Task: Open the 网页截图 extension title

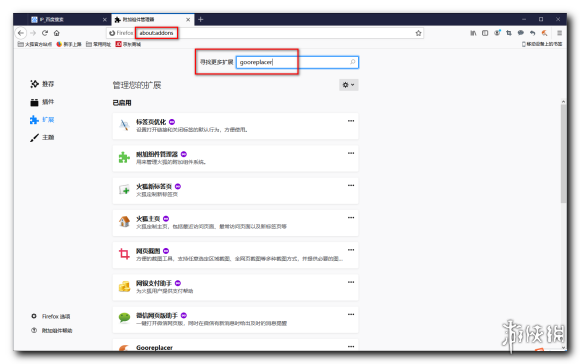Action: click(x=148, y=251)
